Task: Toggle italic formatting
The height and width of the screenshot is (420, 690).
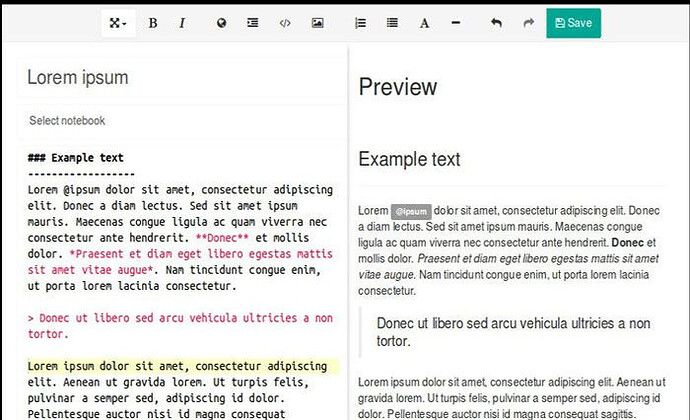Action: coord(182,23)
